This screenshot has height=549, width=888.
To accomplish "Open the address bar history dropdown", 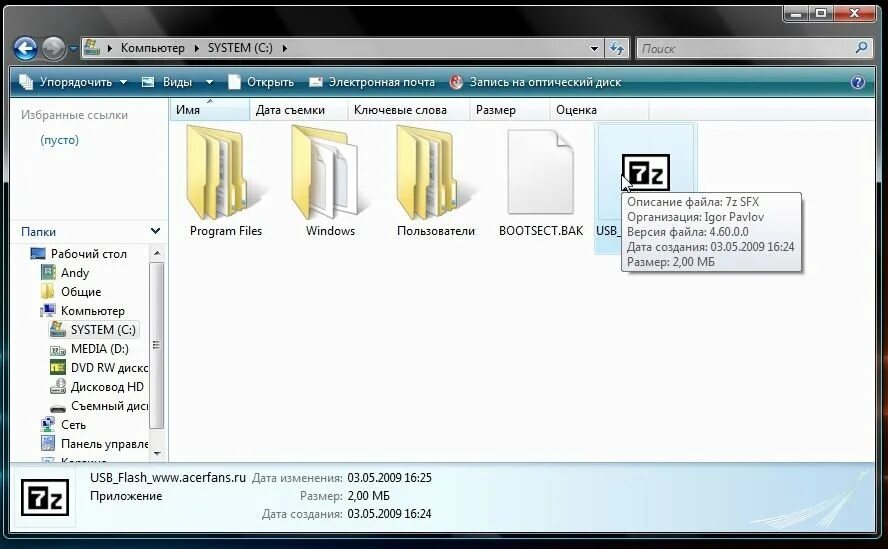I will (x=594, y=49).
